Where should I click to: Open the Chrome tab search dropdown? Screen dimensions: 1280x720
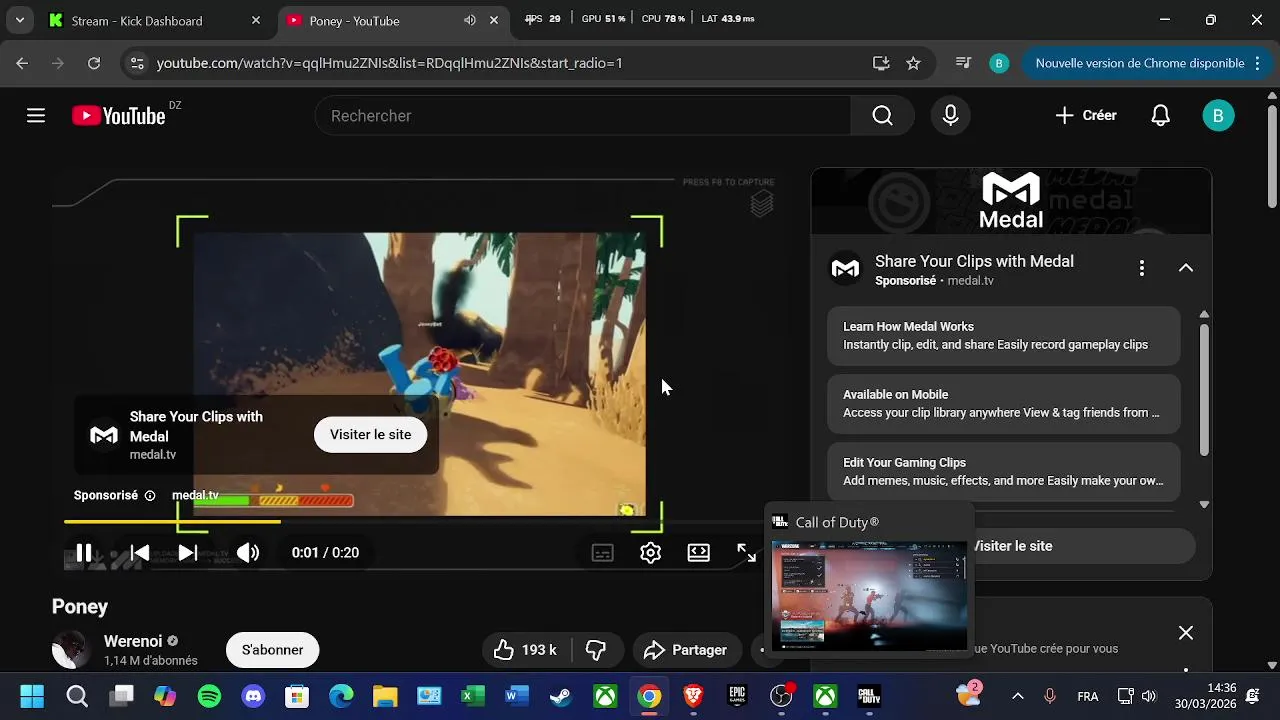(x=20, y=20)
